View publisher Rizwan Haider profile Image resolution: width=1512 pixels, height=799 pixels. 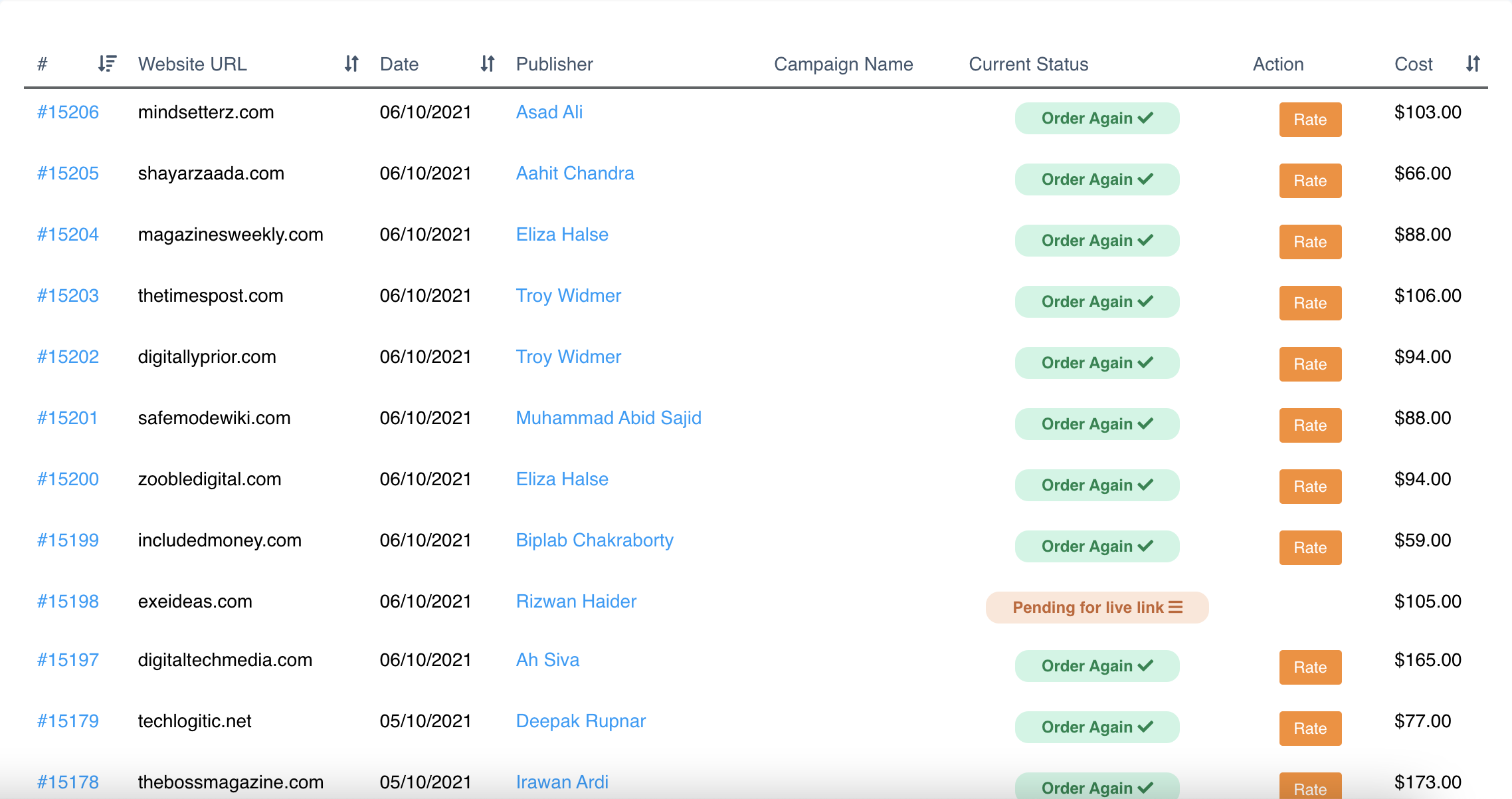[x=576, y=601]
